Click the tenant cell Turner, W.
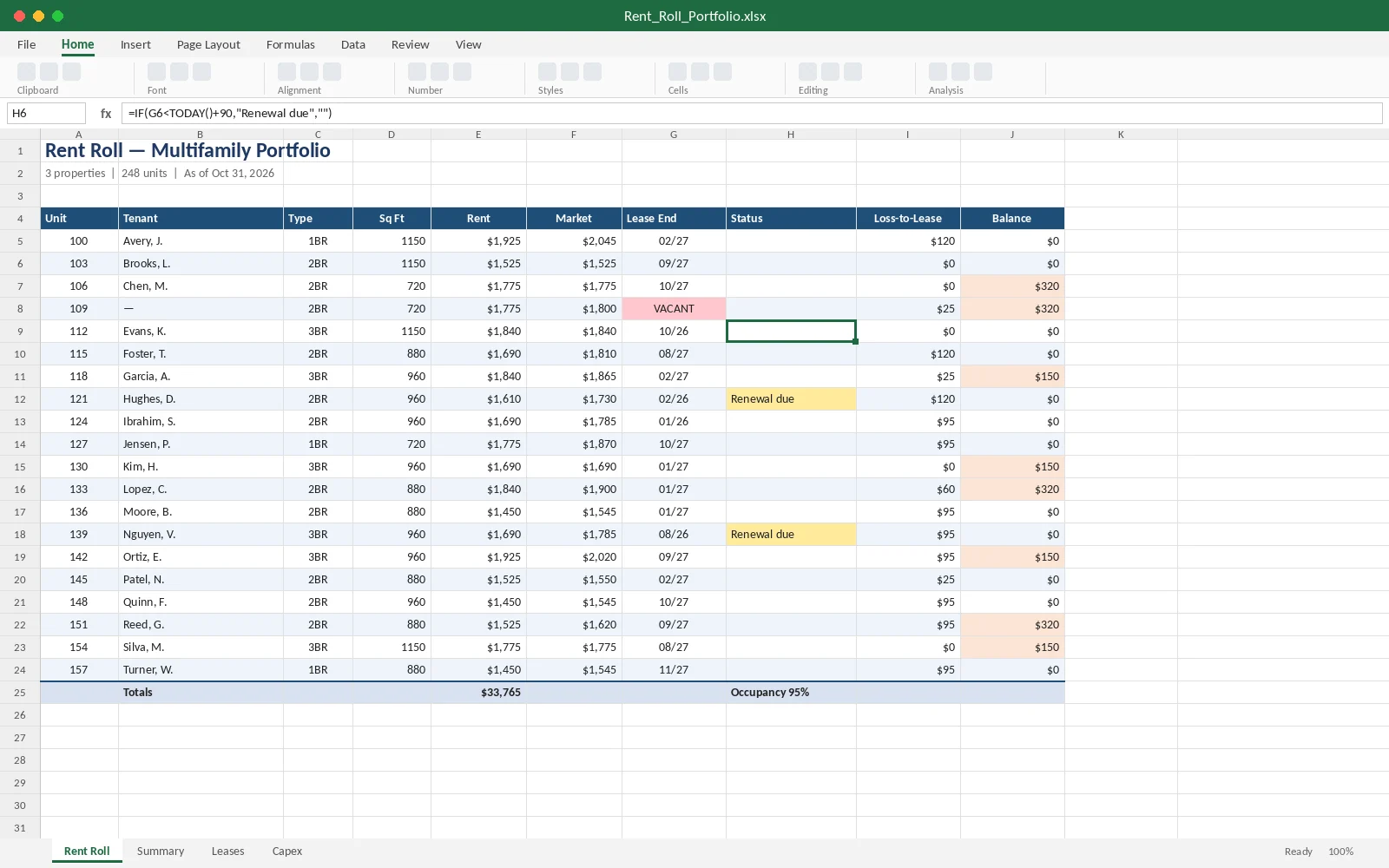1389x868 pixels. click(x=201, y=670)
